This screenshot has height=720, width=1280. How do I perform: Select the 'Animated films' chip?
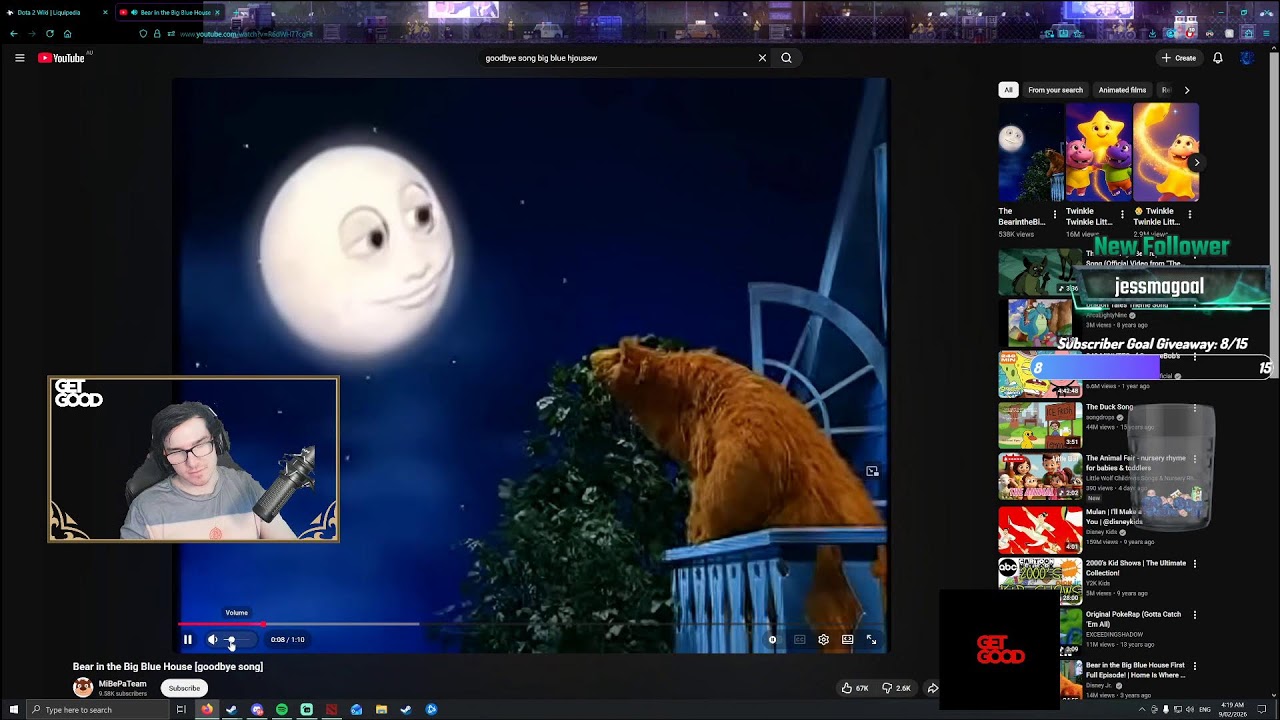click(x=1122, y=90)
